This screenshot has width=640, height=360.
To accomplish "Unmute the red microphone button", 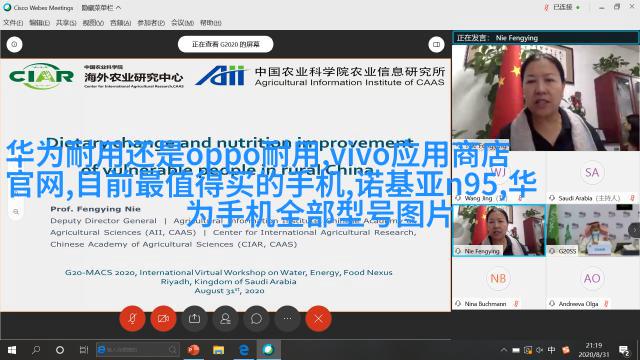I will [132, 318].
